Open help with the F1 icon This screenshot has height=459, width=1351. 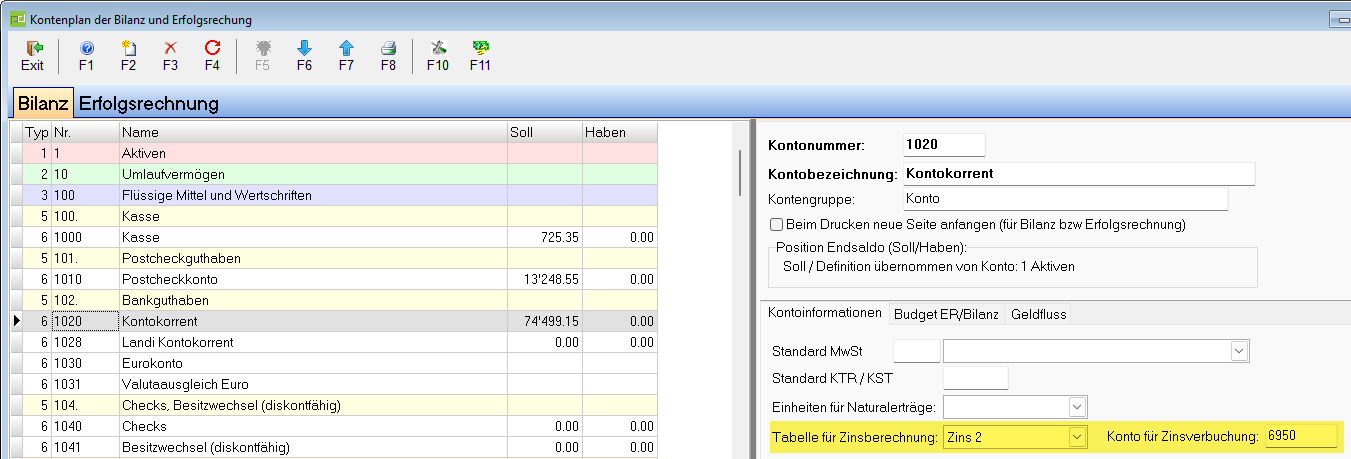(86, 49)
